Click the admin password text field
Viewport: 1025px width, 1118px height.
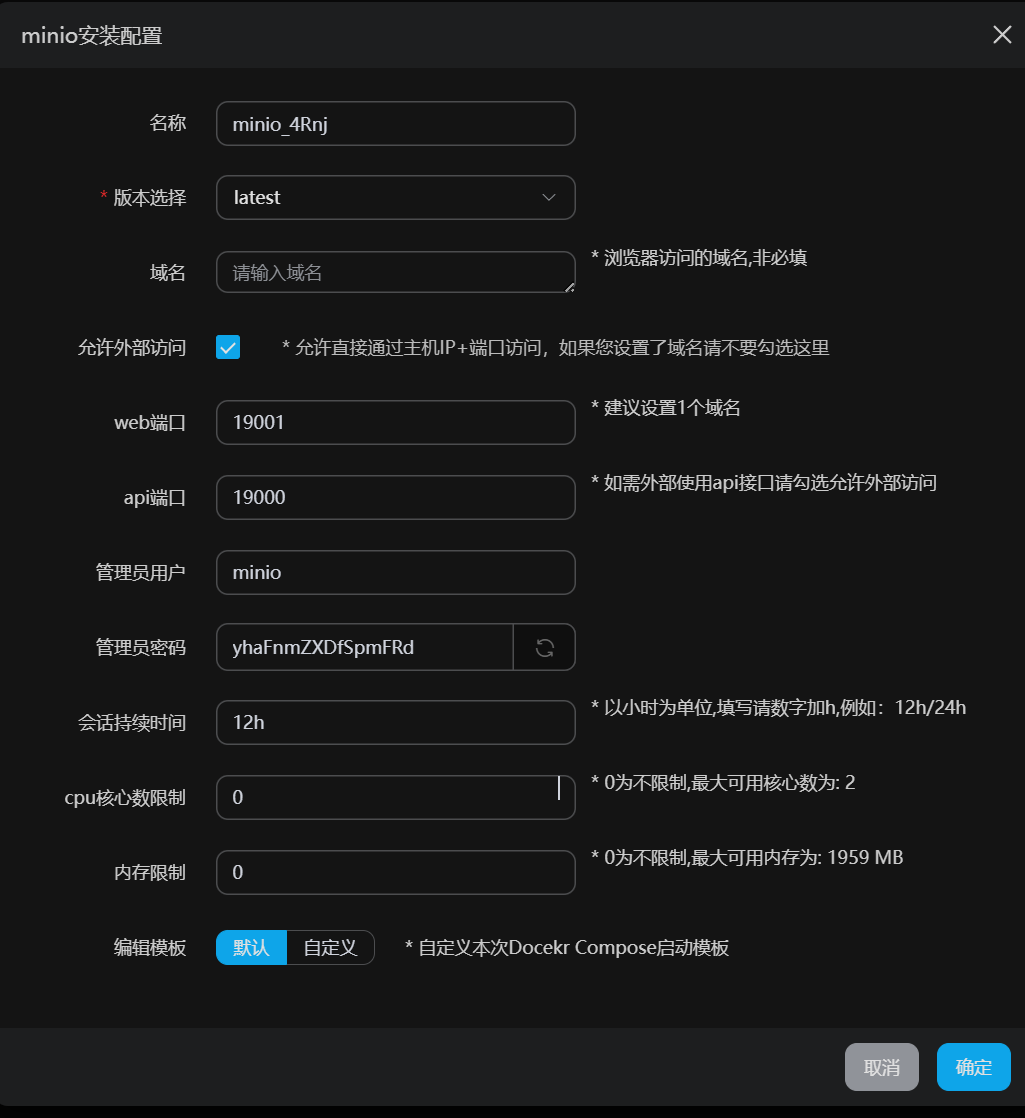(x=365, y=647)
